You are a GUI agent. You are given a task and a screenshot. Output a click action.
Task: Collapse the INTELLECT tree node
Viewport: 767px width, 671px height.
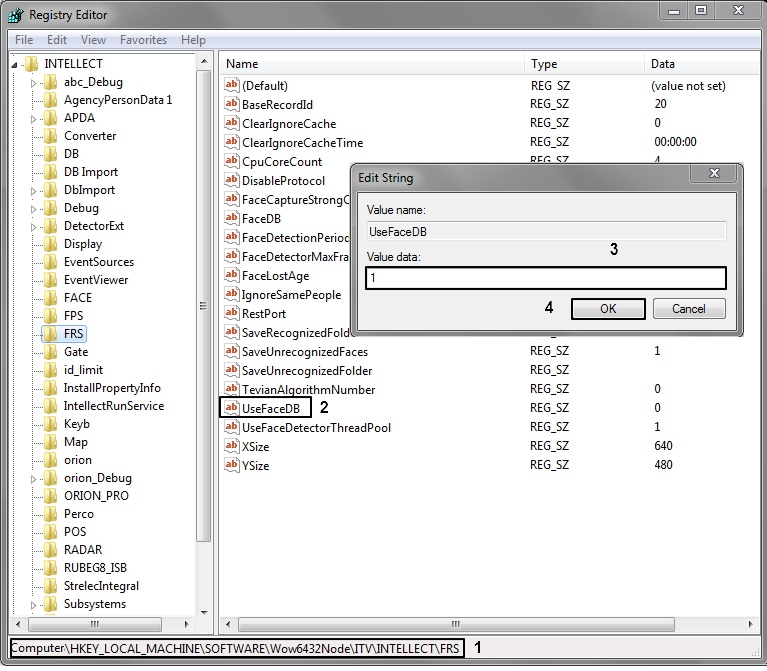coord(15,64)
